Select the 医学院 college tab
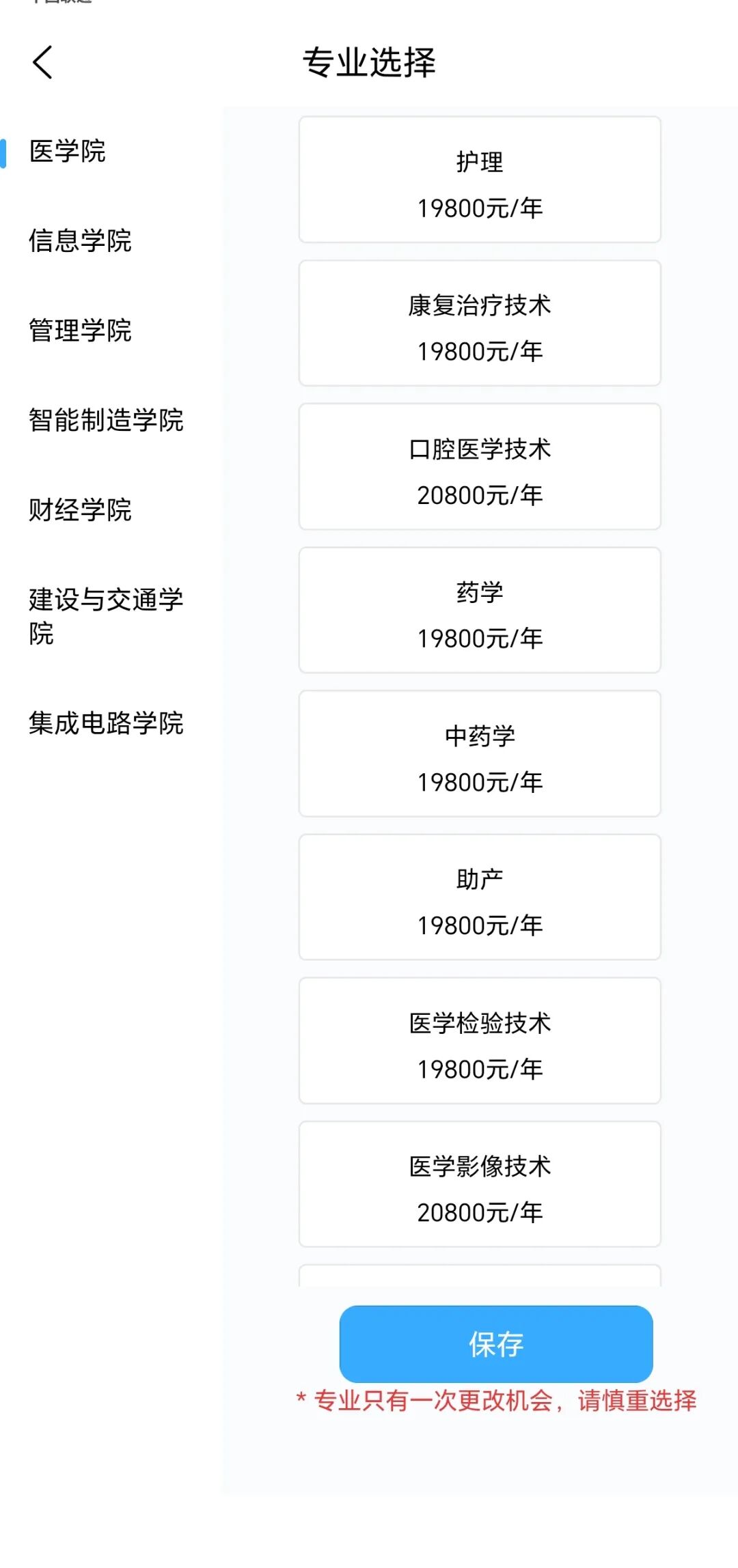The width and height of the screenshot is (738, 1568). 67,152
